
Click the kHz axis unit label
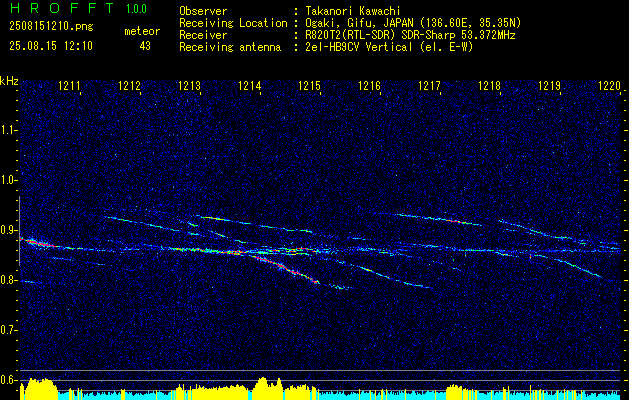(x=9, y=81)
